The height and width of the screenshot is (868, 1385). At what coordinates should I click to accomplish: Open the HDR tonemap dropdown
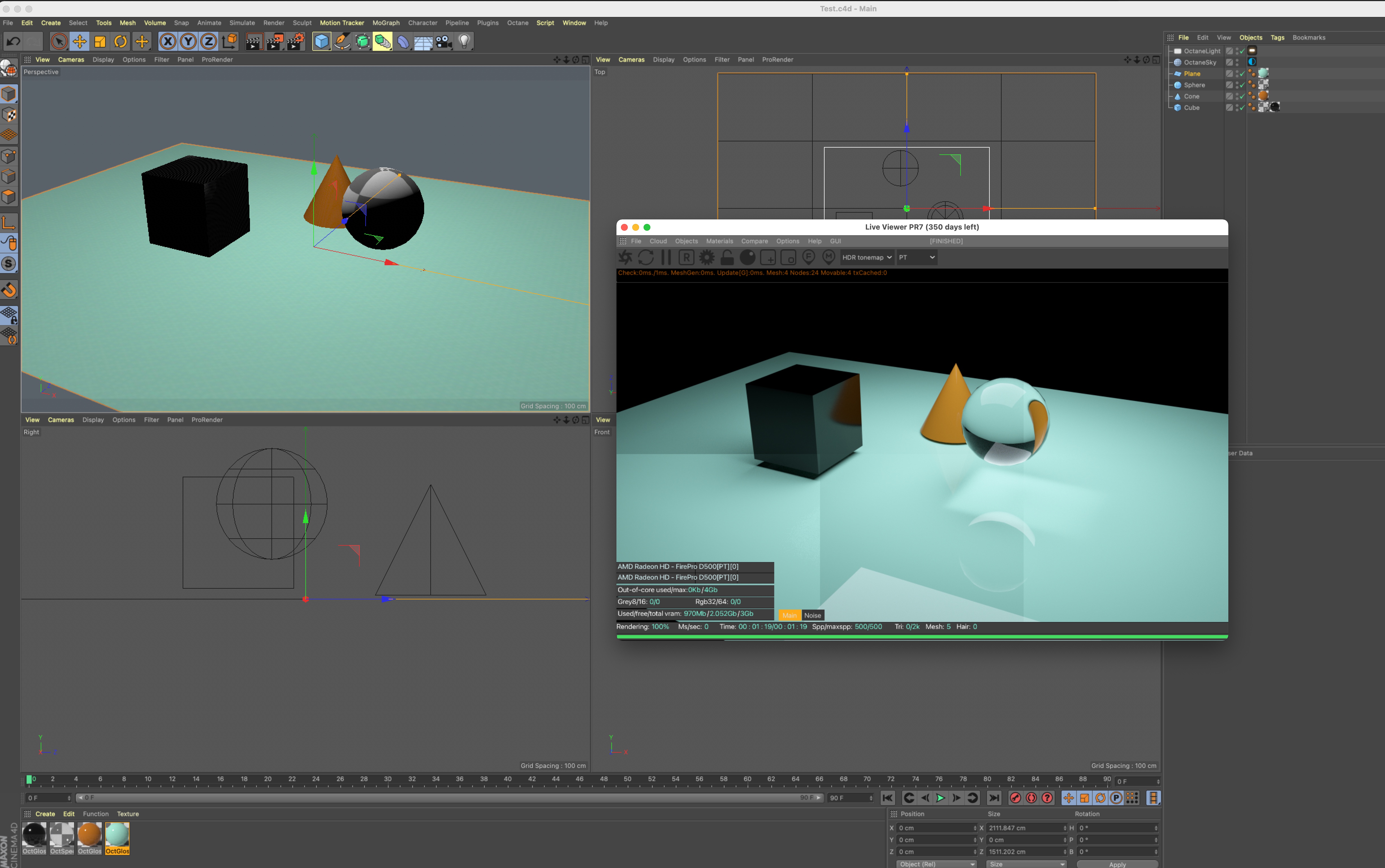866,257
